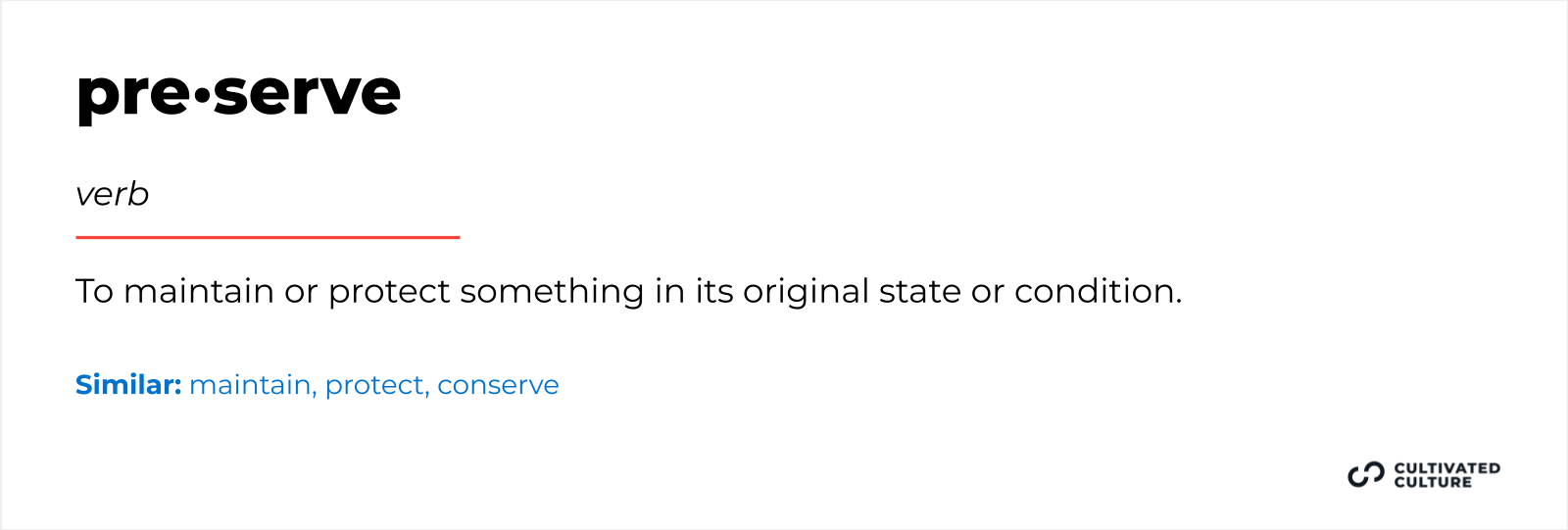The width and height of the screenshot is (1568, 530).
Task: Click the word "To" starting the definition
Action: [94, 291]
